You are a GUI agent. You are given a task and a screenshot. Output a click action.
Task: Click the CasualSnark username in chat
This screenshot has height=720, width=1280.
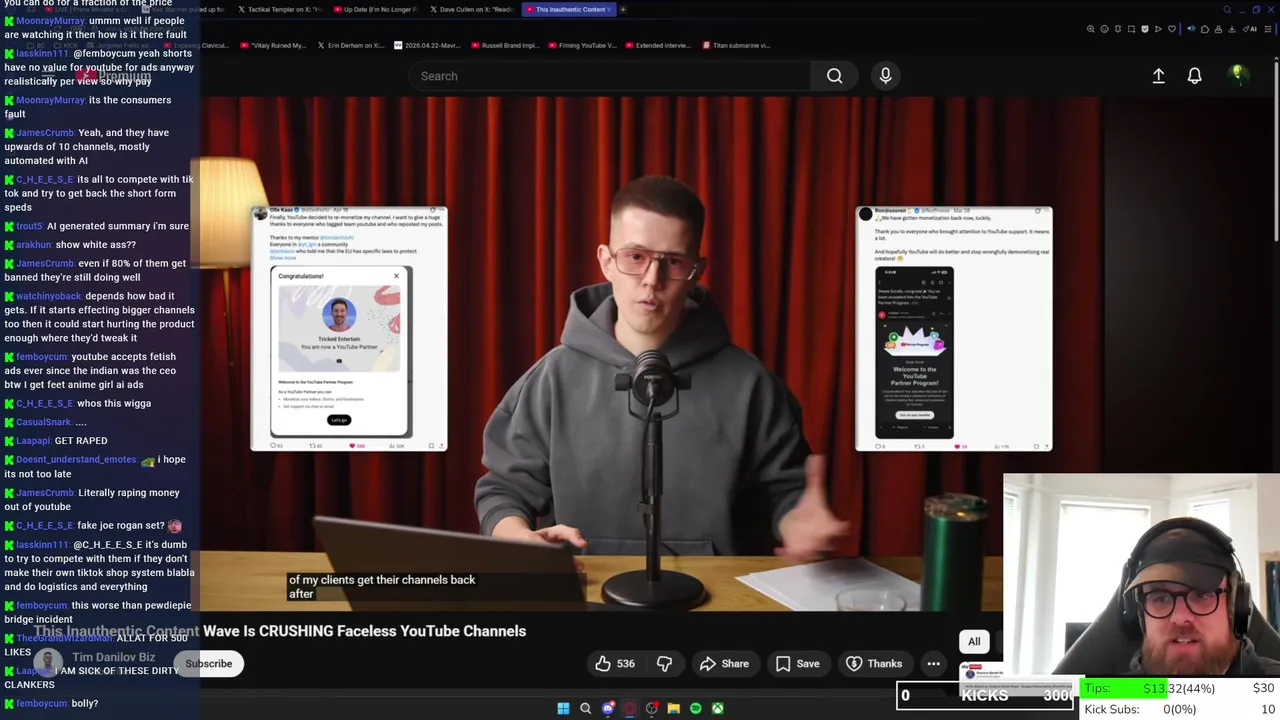tap(43, 422)
